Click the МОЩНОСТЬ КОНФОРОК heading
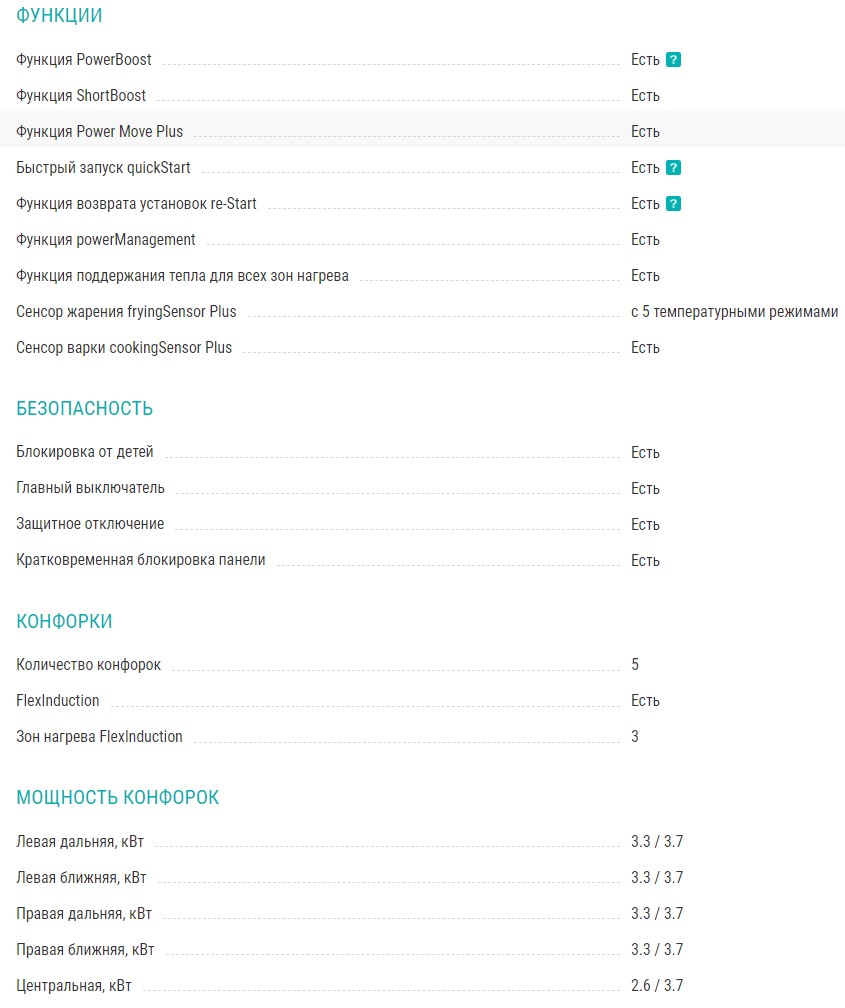This screenshot has width=845, height=1008. click(x=117, y=798)
